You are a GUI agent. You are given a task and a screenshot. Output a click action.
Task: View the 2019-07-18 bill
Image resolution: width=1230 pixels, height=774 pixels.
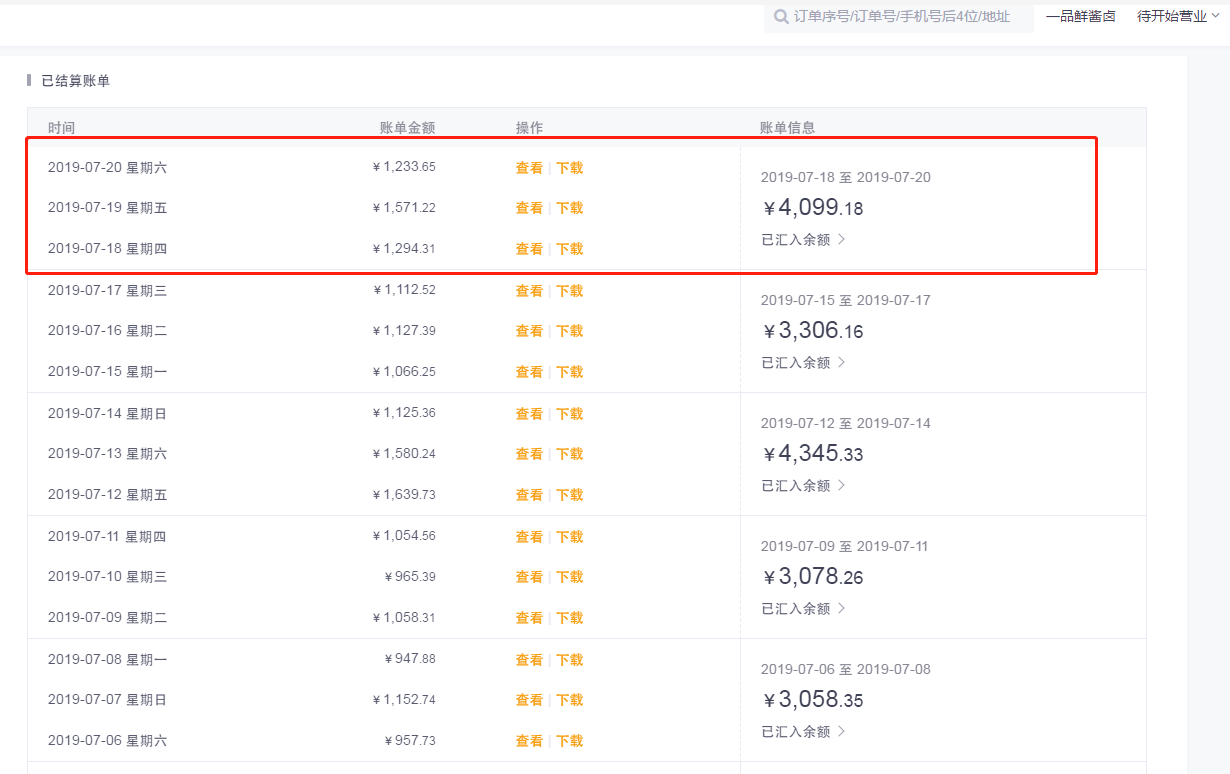(529, 249)
